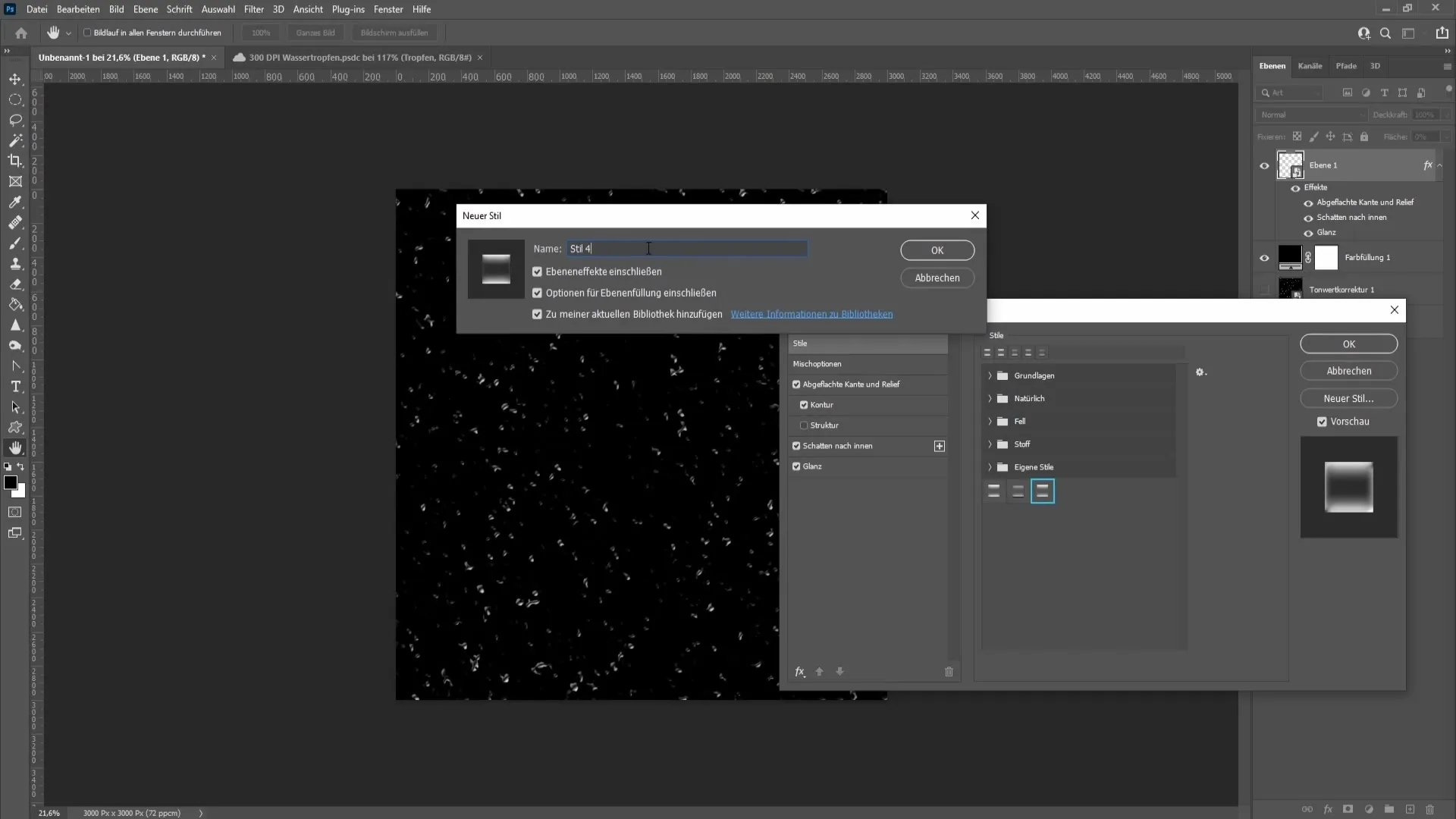Enable the Struktur checkbox
The height and width of the screenshot is (819, 1456).
pyautogui.click(x=804, y=425)
